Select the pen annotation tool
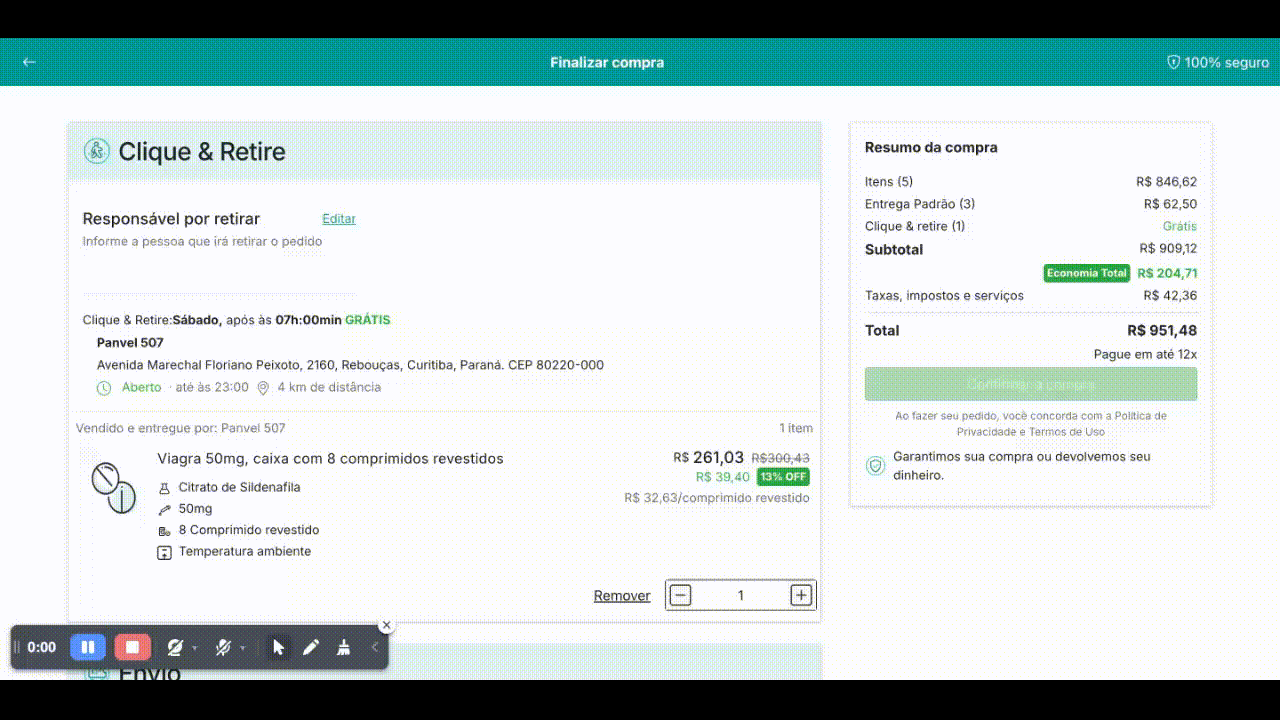The height and width of the screenshot is (720, 1280). click(x=311, y=647)
